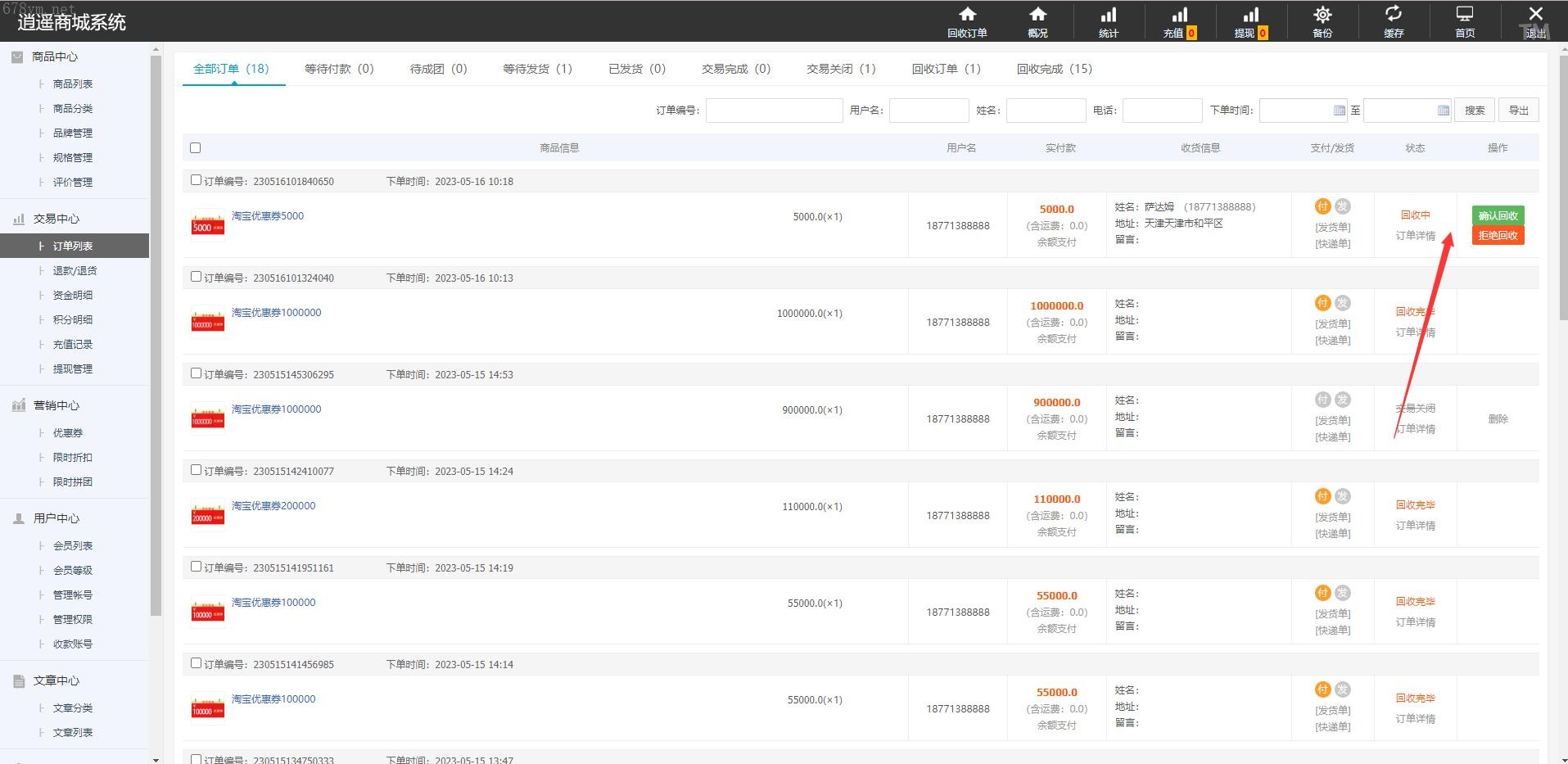1568x764 pixels.
Task: Open the 回收订单 icon in top bar
Action: 967,22
